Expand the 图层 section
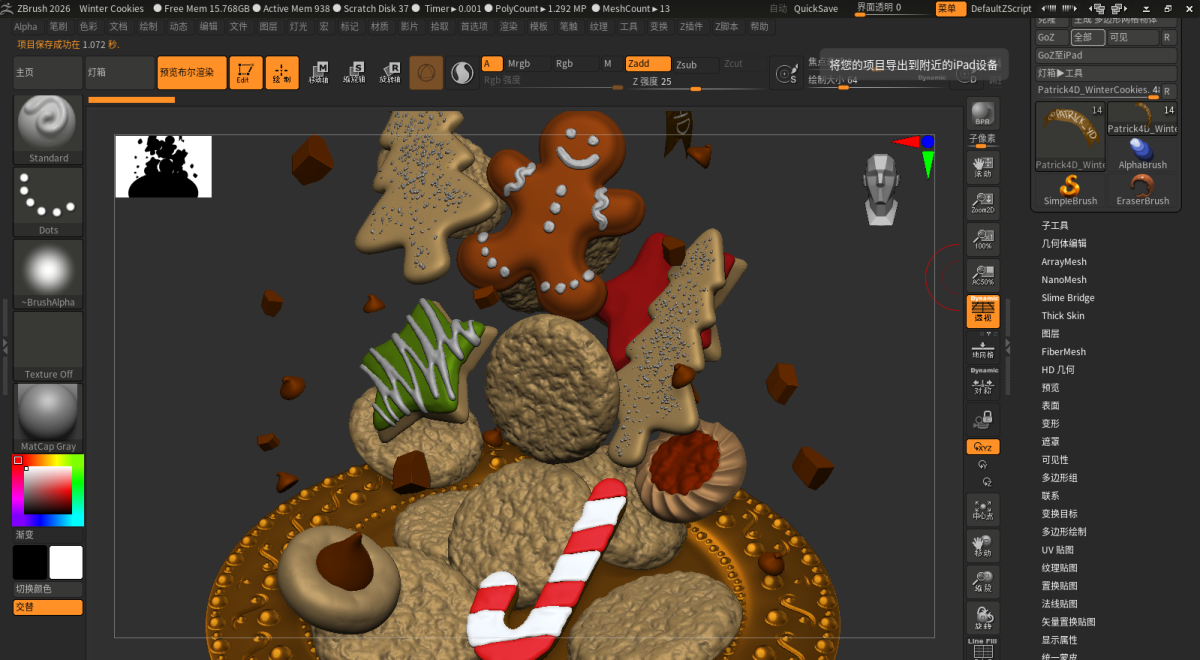 [1046, 333]
